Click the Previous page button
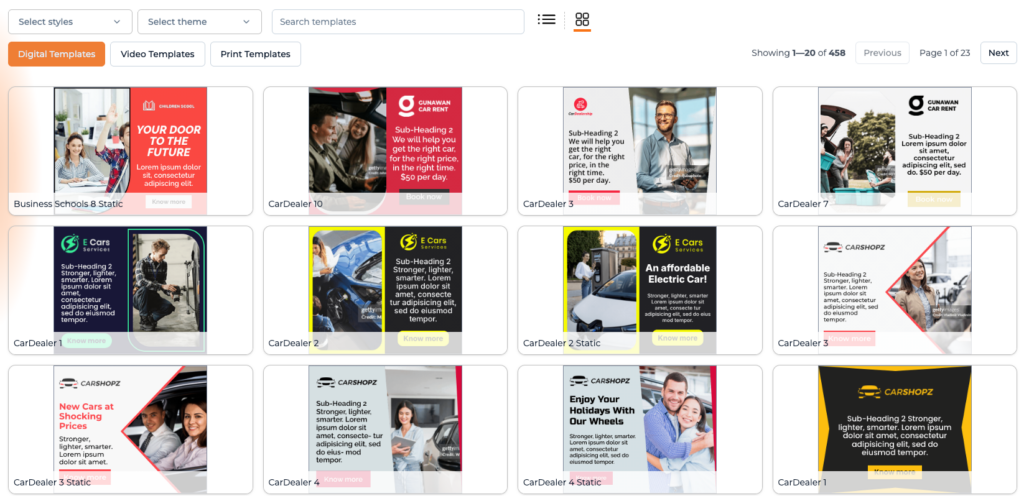 click(882, 53)
